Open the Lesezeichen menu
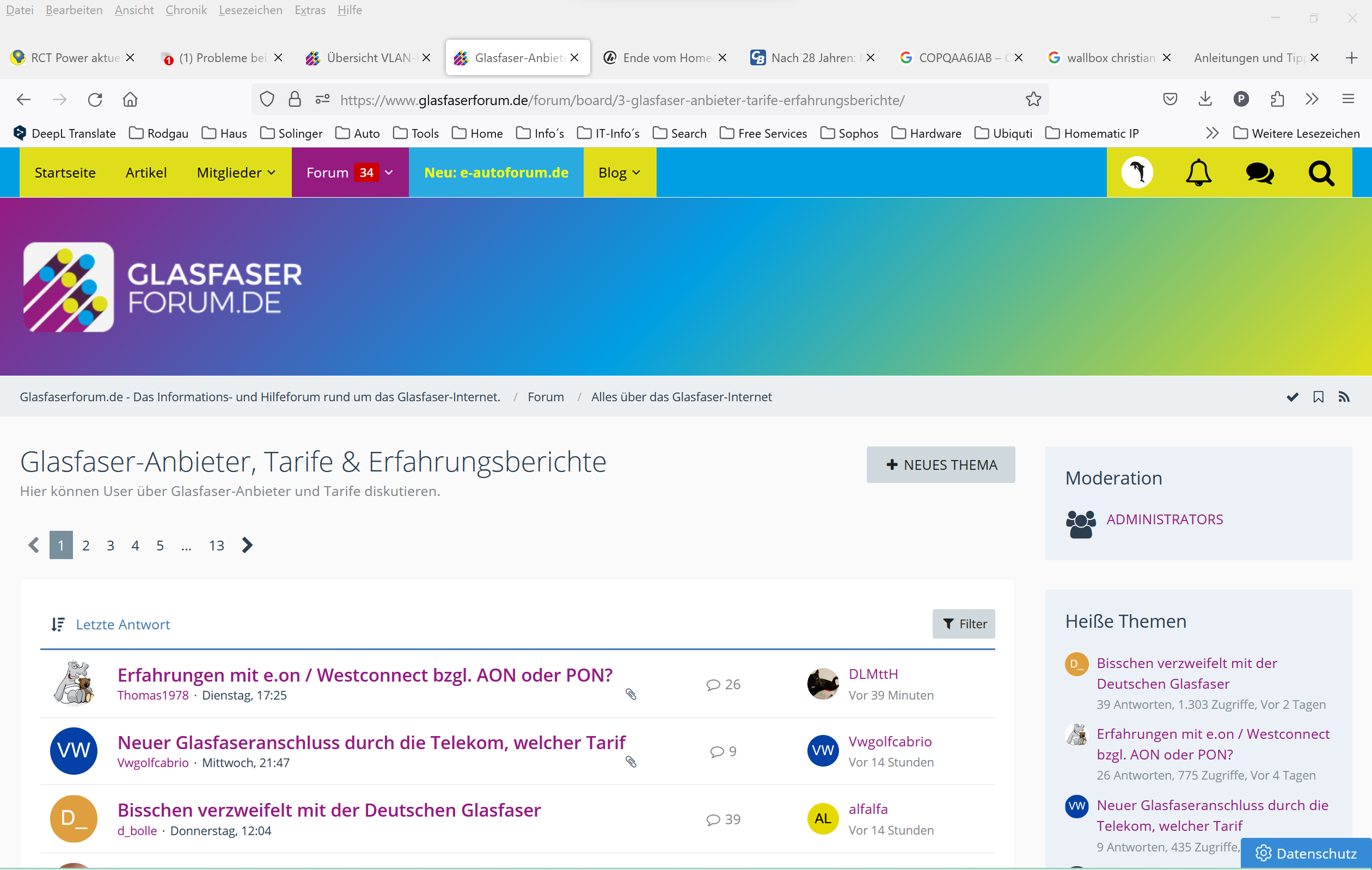This screenshot has height=870, width=1372. [250, 10]
